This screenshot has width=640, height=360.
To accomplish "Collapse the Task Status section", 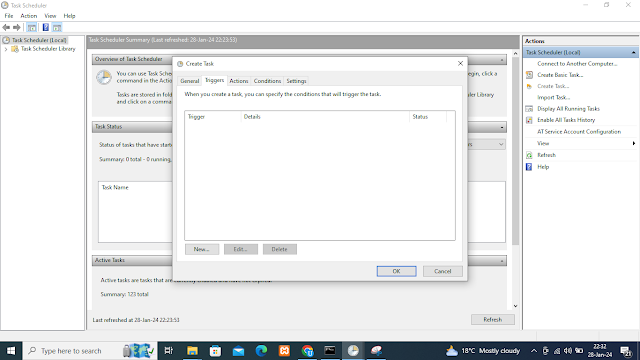I will click(502, 127).
